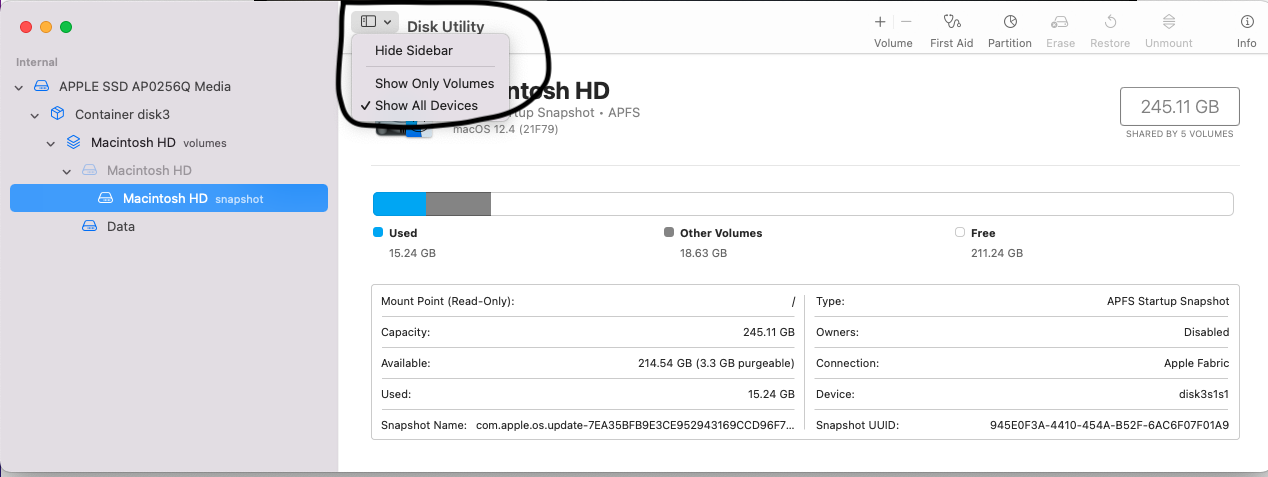Click the add Volume plus icon

(880, 21)
